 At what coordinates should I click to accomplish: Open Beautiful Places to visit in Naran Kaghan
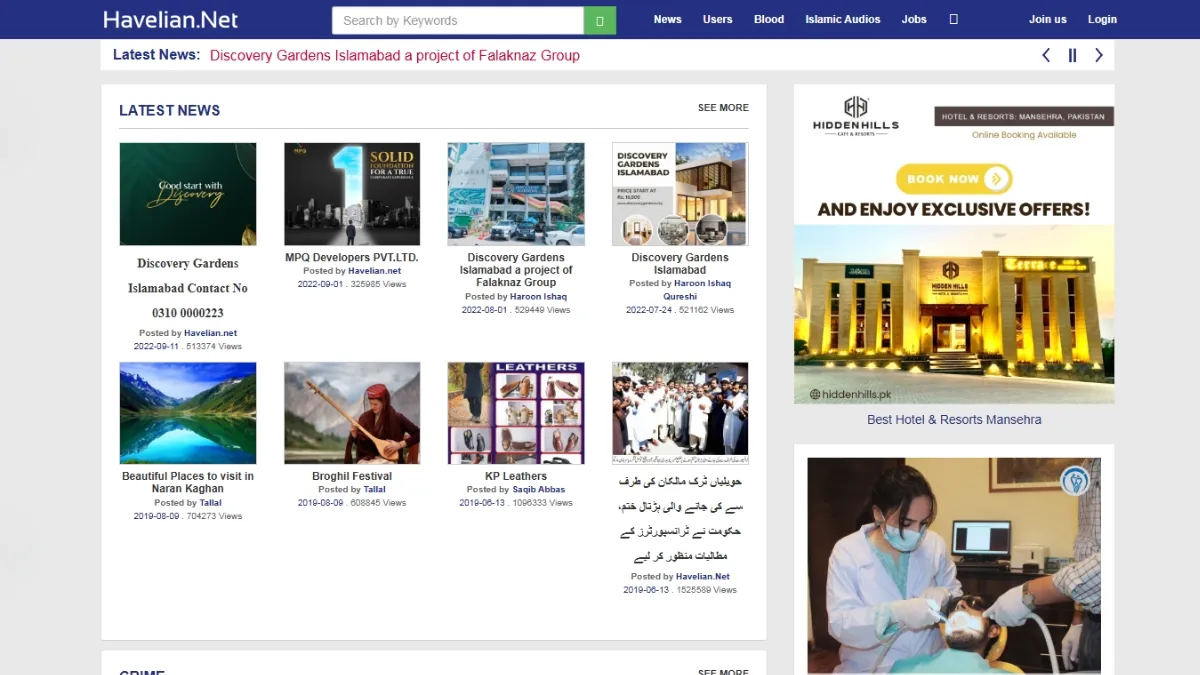click(188, 483)
